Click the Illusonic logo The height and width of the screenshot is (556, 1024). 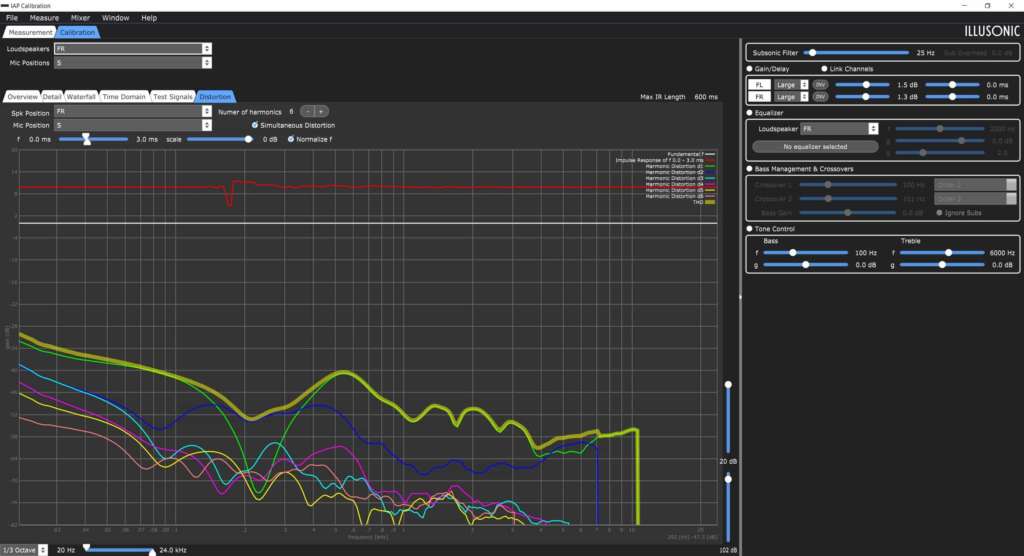(991, 31)
